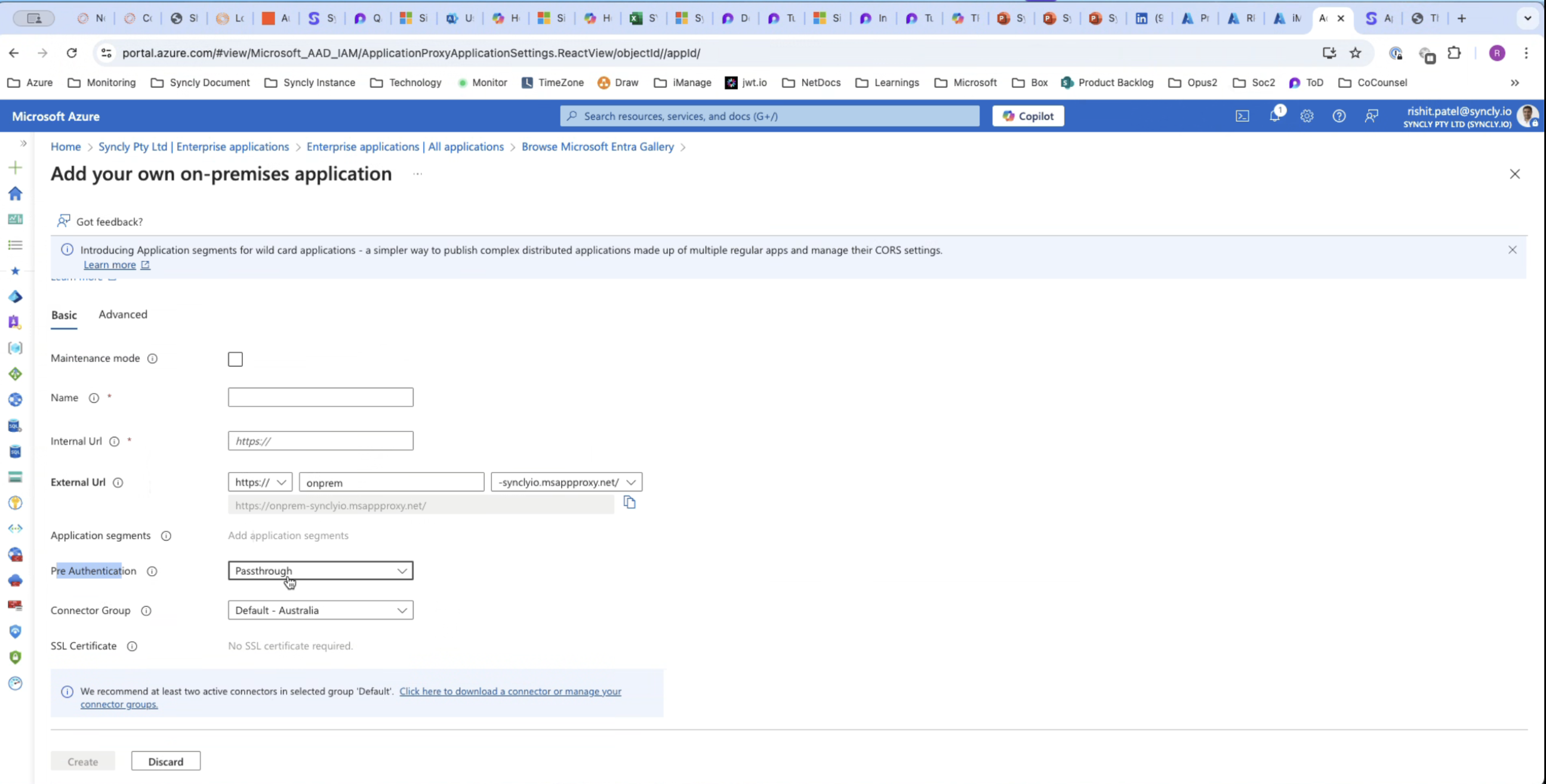Click the Internal Url input field

pos(321,442)
